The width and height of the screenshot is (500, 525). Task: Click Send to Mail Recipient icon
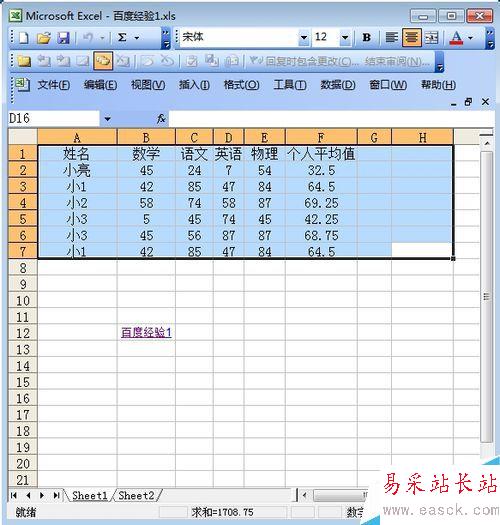pos(231,61)
